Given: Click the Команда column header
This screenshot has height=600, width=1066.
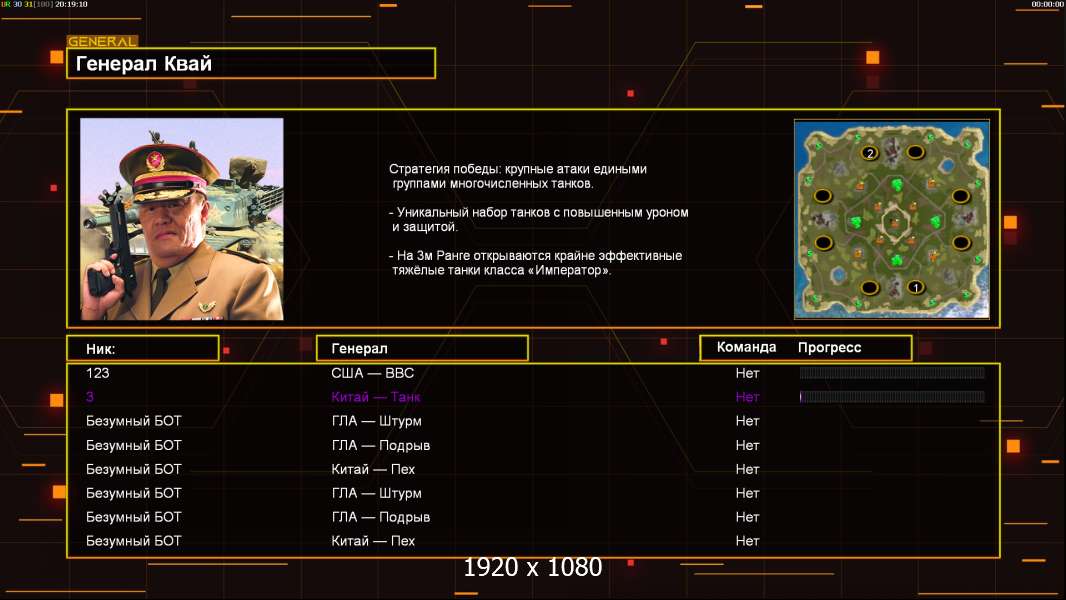Looking at the screenshot, I should (746, 348).
